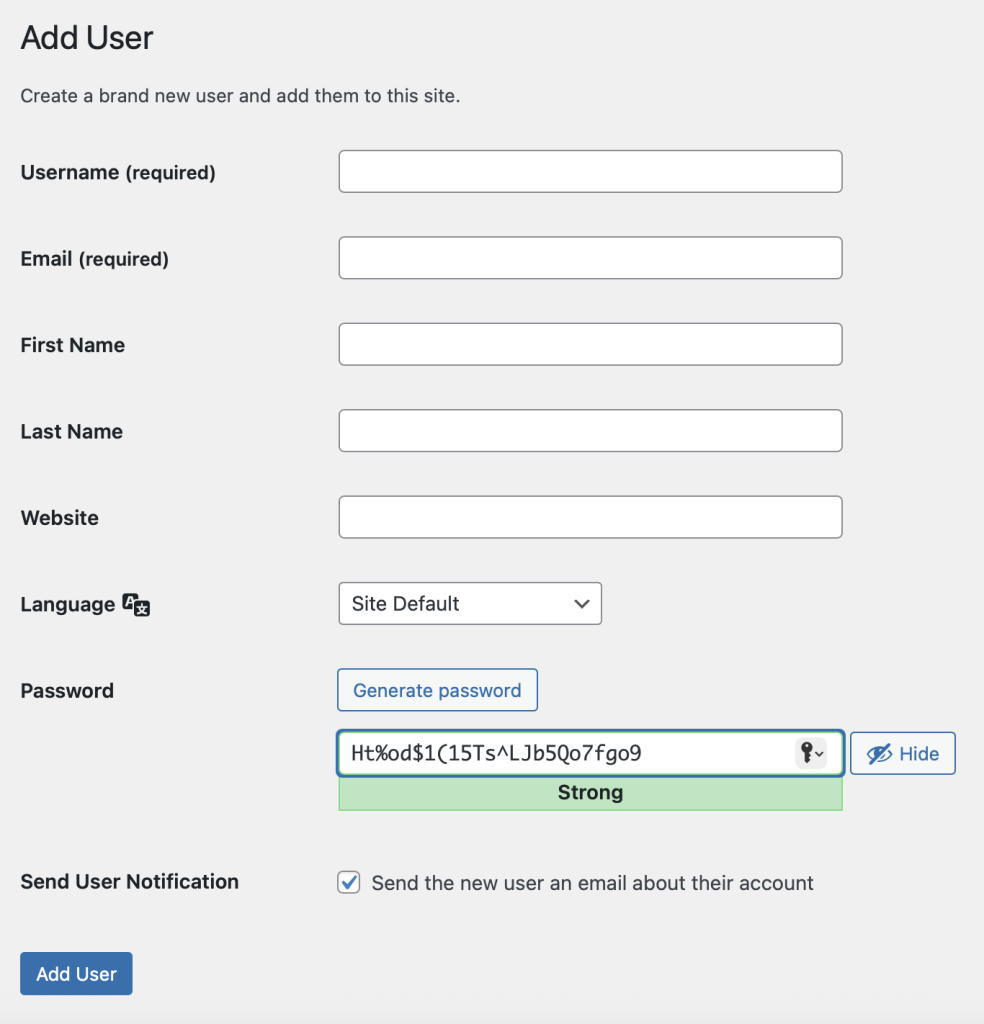Screen dimensions: 984x1024
Task: Click the crossed-out eye icon
Action: (879, 754)
